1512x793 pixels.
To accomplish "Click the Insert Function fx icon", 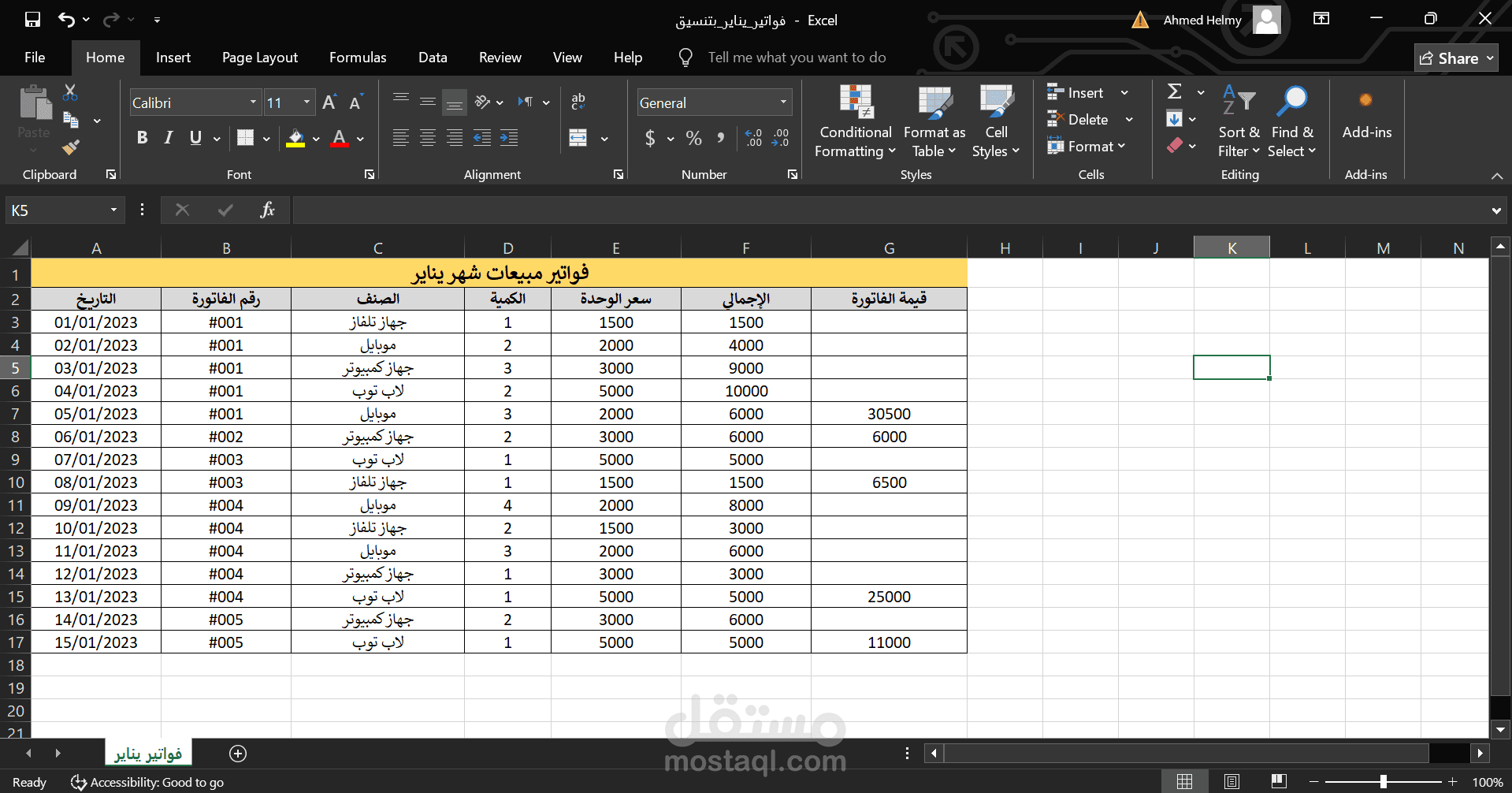I will click(x=267, y=210).
